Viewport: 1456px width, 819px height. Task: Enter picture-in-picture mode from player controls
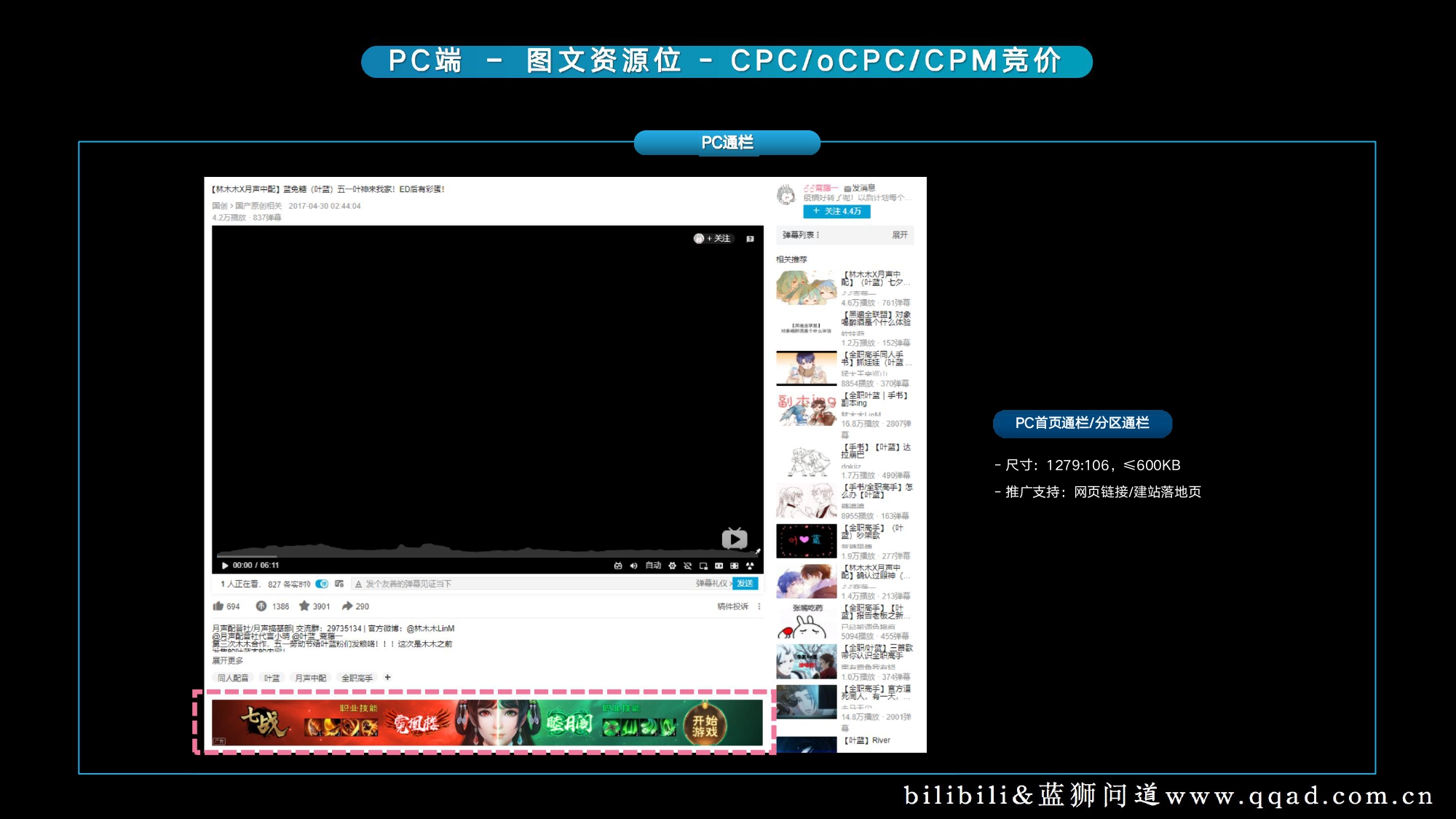[x=703, y=566]
